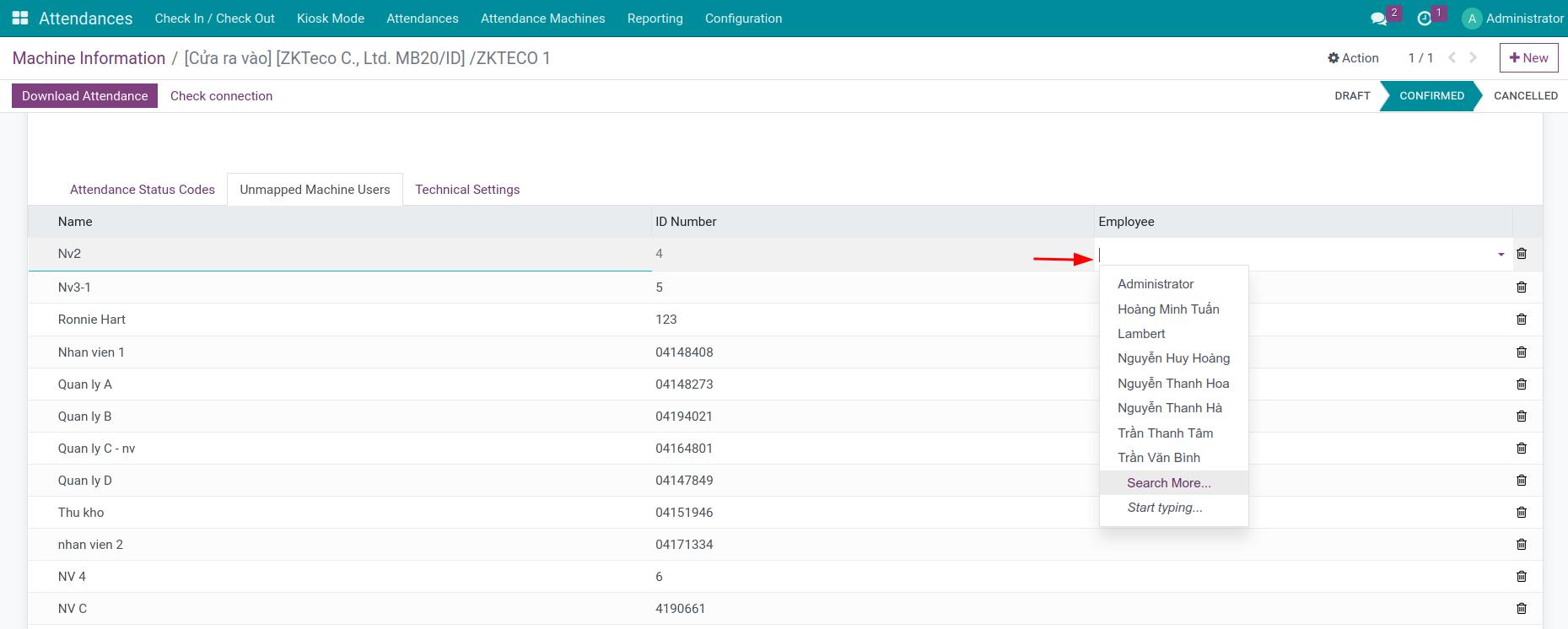Screen dimensions: 1568x629
Task: Click the Quan ly D name cell
Action: [x=340, y=481]
